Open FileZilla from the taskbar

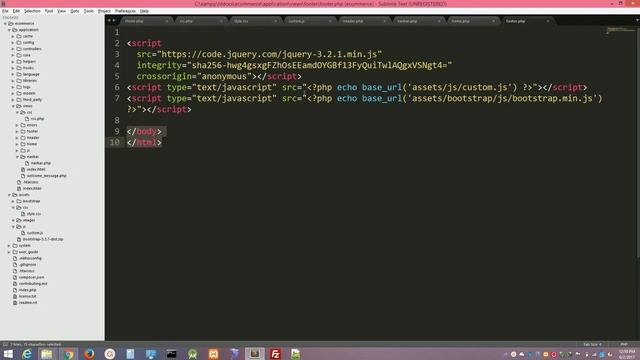pyautogui.click(x=276, y=354)
